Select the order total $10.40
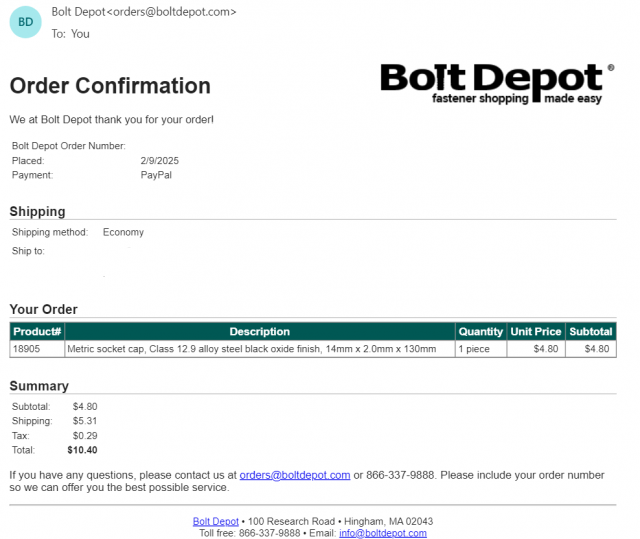 click(x=82, y=450)
